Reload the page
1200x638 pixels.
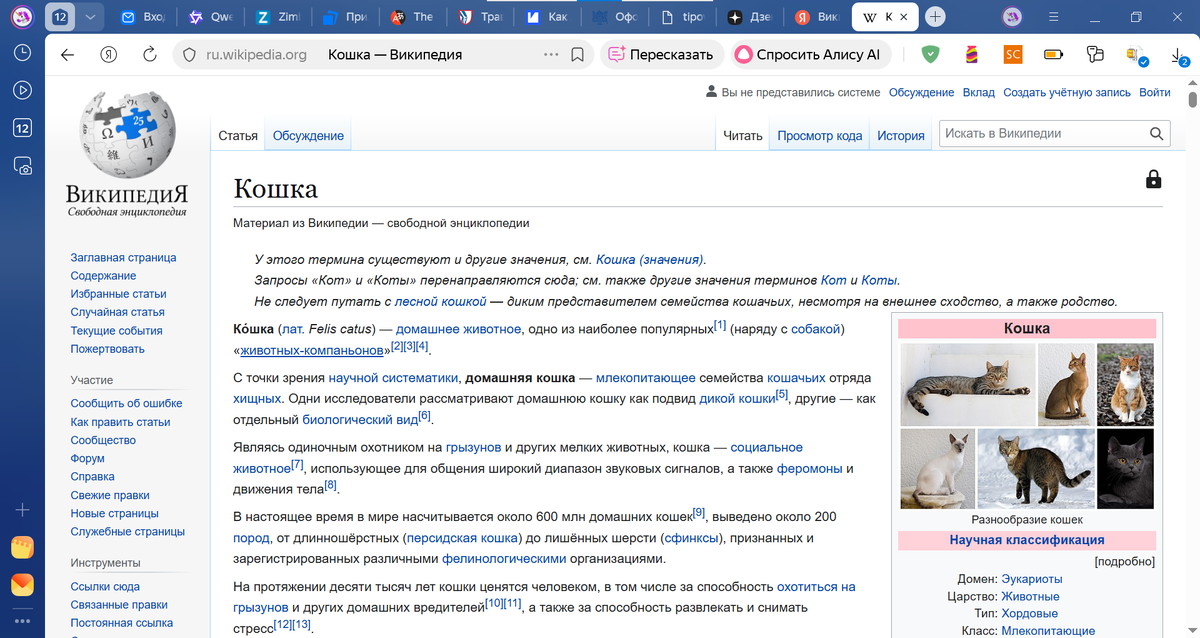click(x=150, y=55)
